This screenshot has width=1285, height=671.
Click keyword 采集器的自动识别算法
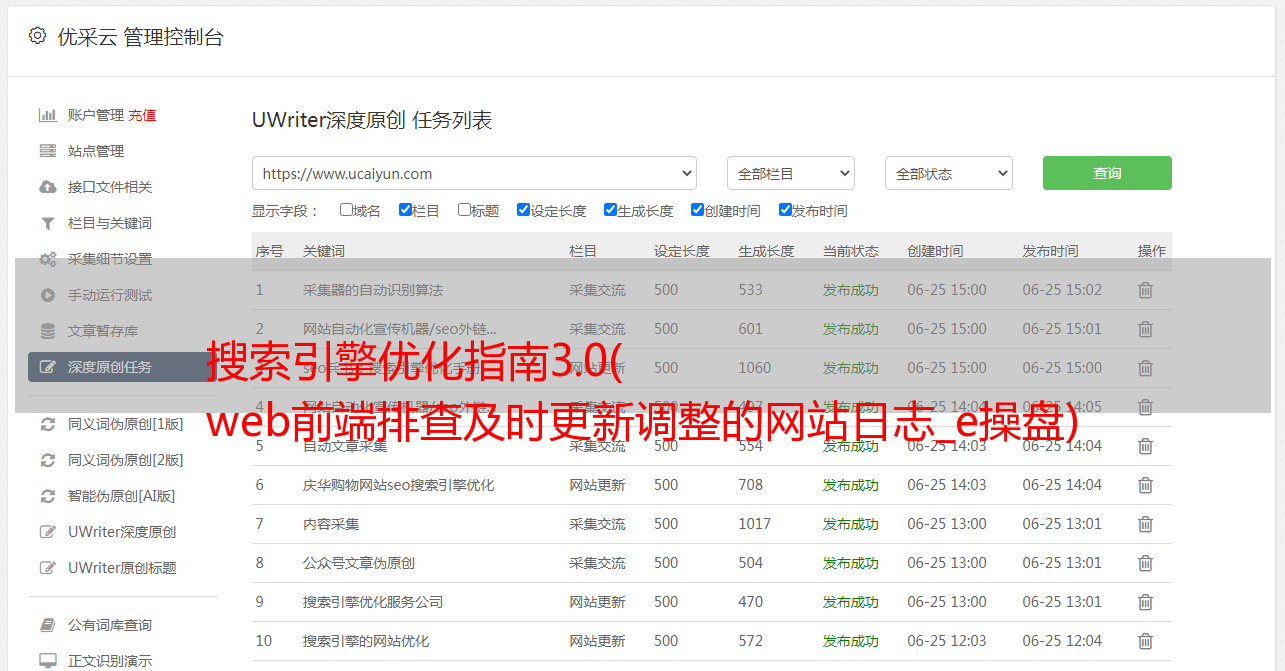coord(373,290)
